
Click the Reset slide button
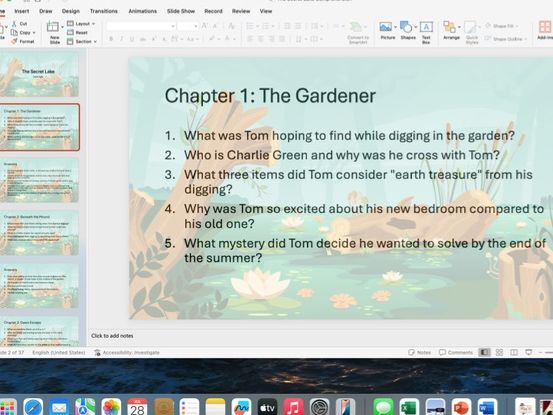(77, 32)
